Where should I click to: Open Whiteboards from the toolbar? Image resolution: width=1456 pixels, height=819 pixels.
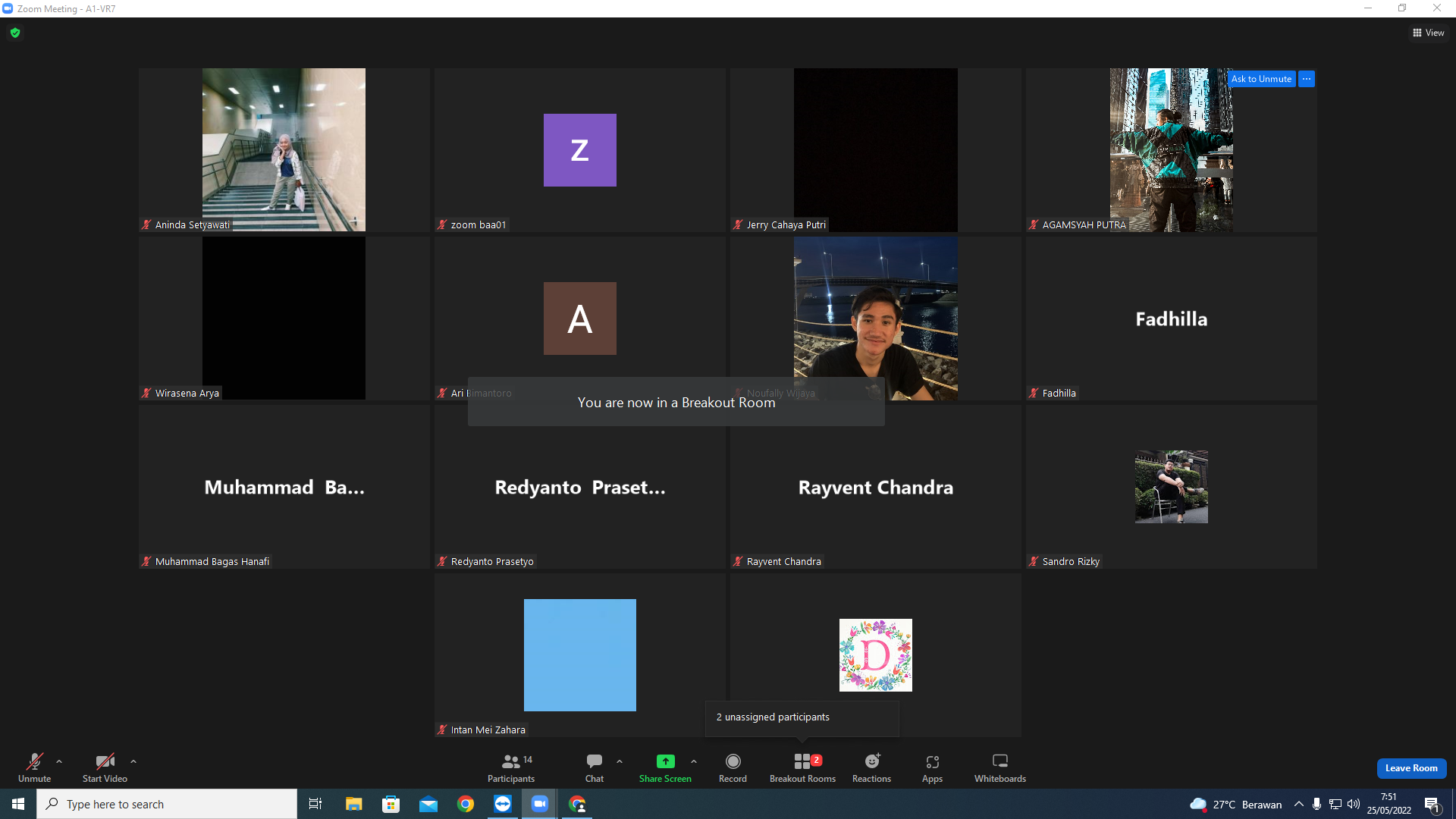pyautogui.click(x=1000, y=767)
